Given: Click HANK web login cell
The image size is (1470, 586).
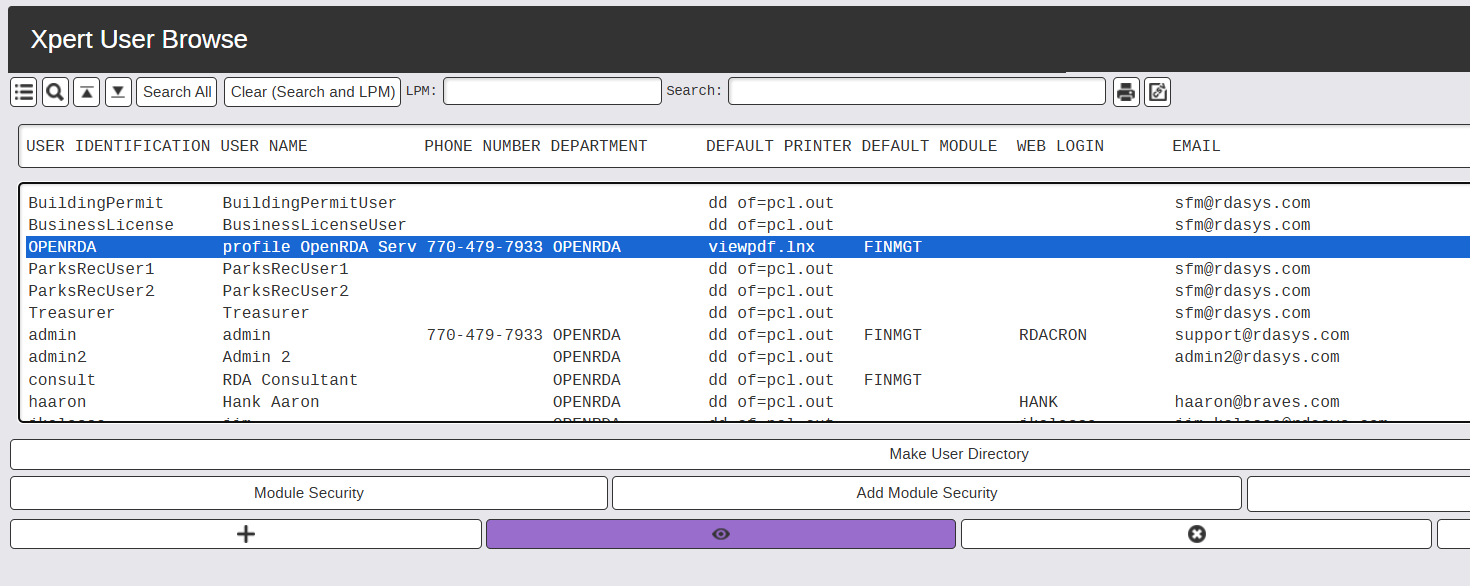Looking at the screenshot, I should tap(1039, 402).
